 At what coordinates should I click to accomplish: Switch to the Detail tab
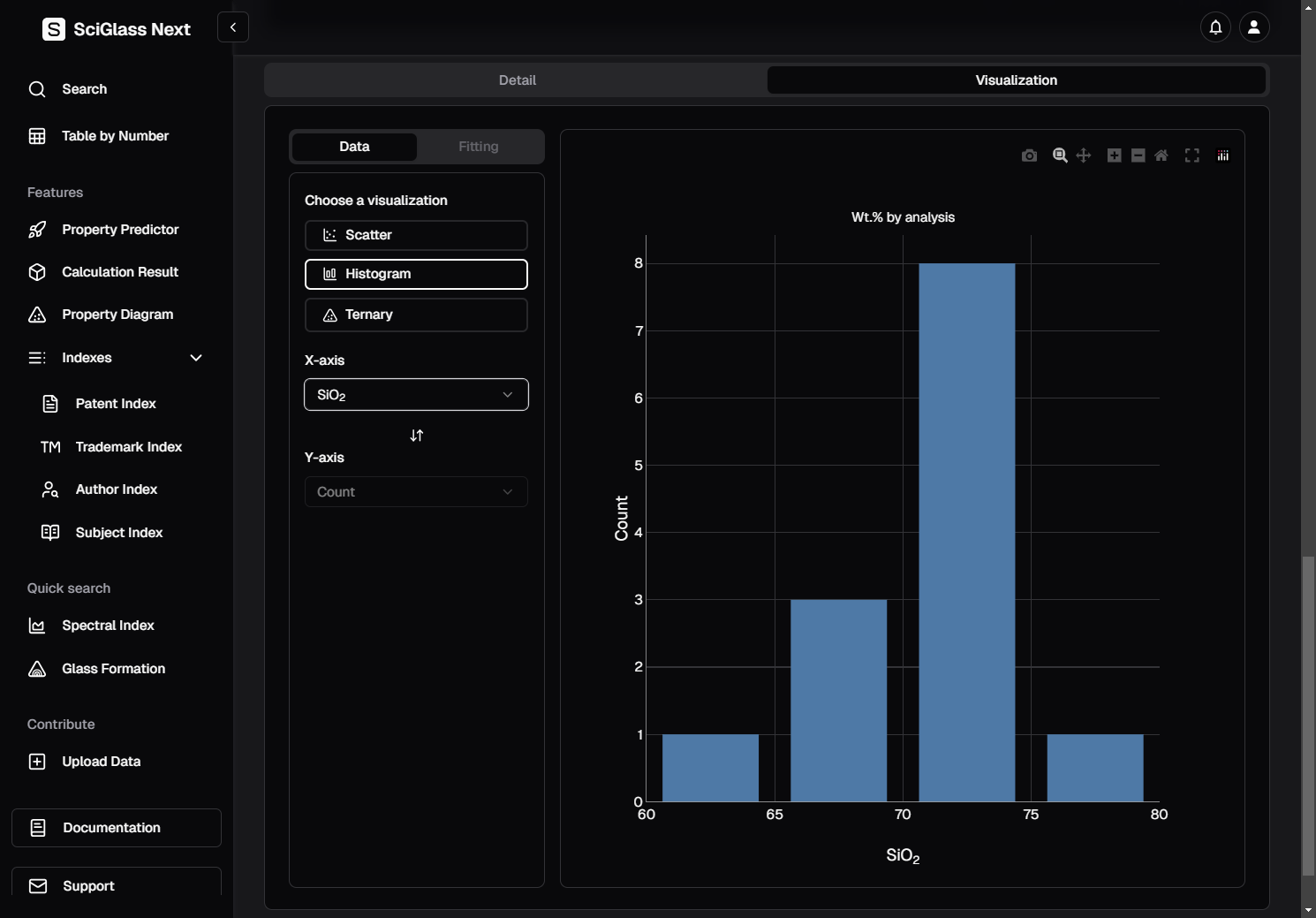pos(517,80)
